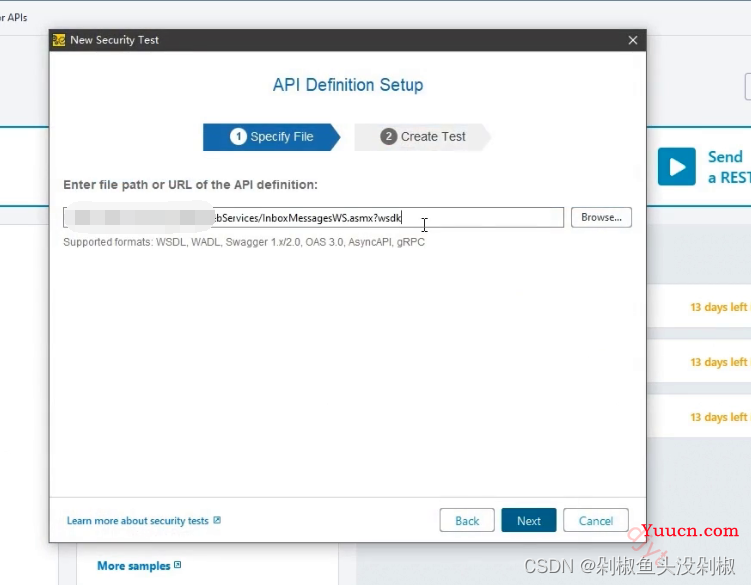Click the Send a REST text in background
This screenshot has width=751, height=585.
coord(729,167)
